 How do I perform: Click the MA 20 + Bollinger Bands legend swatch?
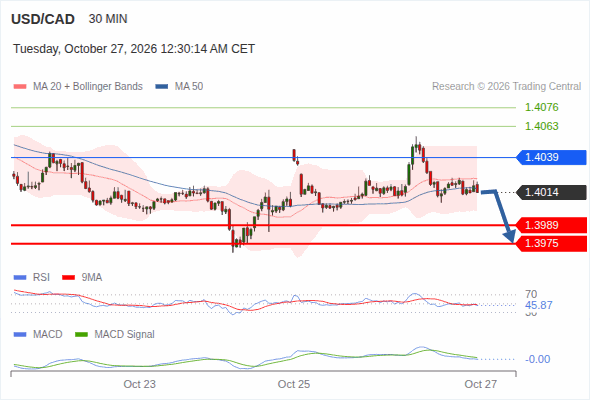click(x=20, y=87)
